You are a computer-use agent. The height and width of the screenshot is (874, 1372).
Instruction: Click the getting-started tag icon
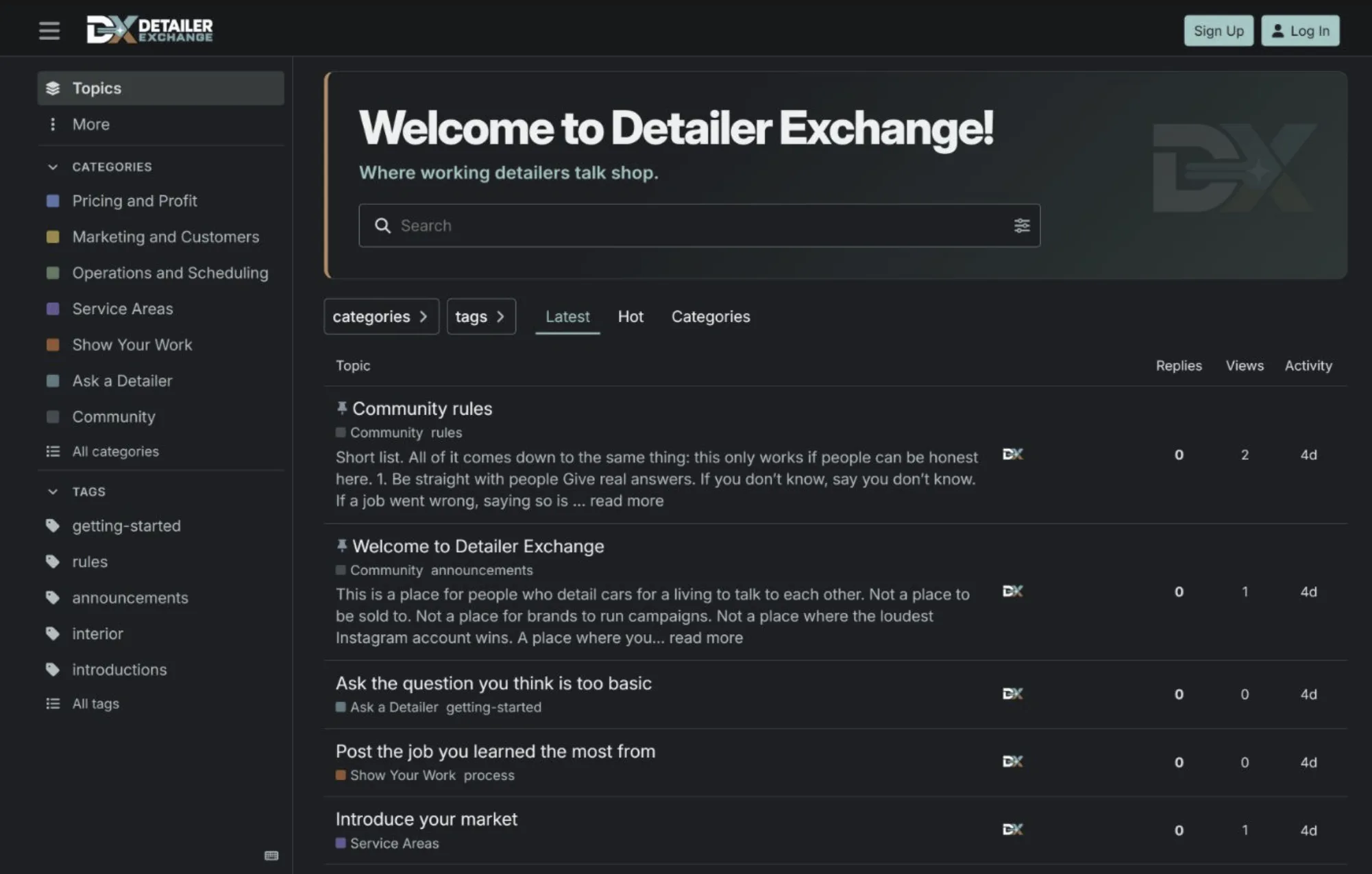(53, 526)
